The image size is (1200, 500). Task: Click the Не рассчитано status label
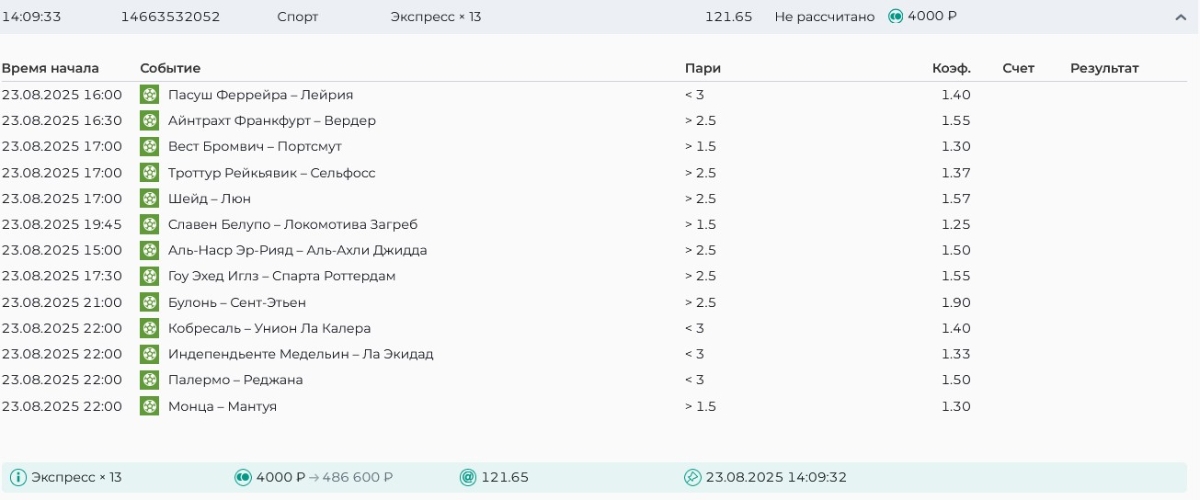[824, 17]
